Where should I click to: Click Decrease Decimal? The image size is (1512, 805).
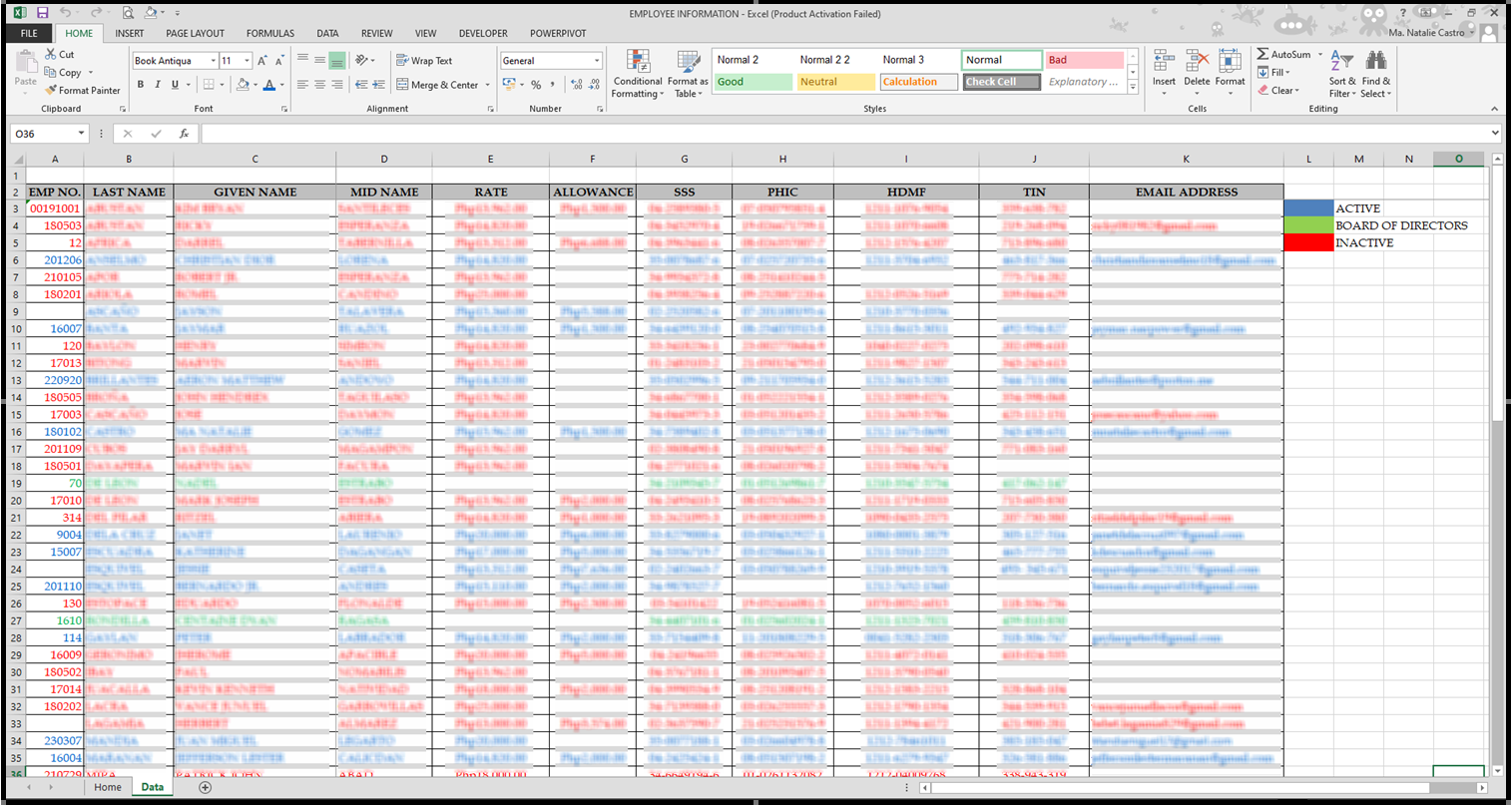tap(595, 85)
